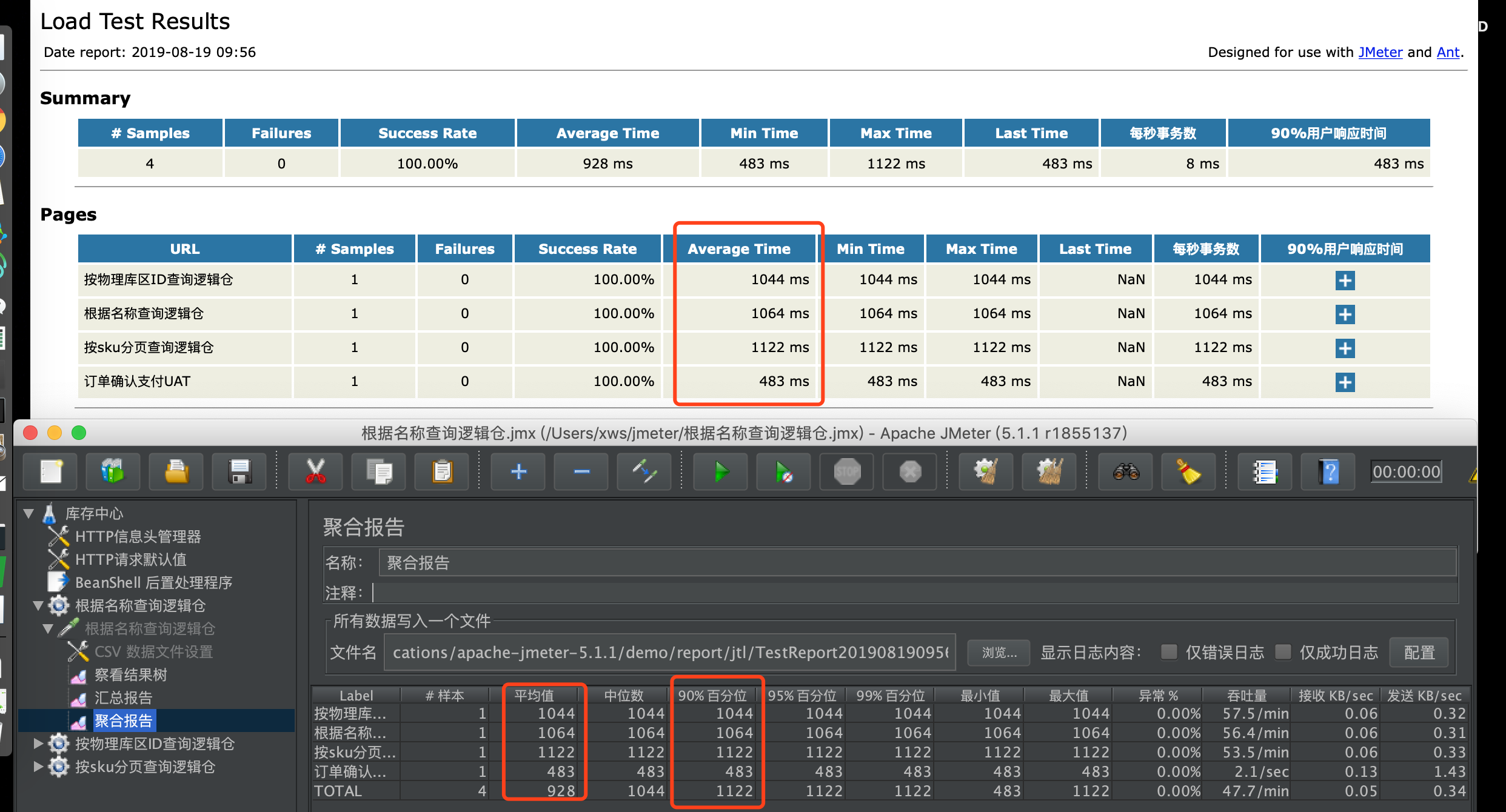
Task: Click the 浏览... browse button
Action: [999, 652]
